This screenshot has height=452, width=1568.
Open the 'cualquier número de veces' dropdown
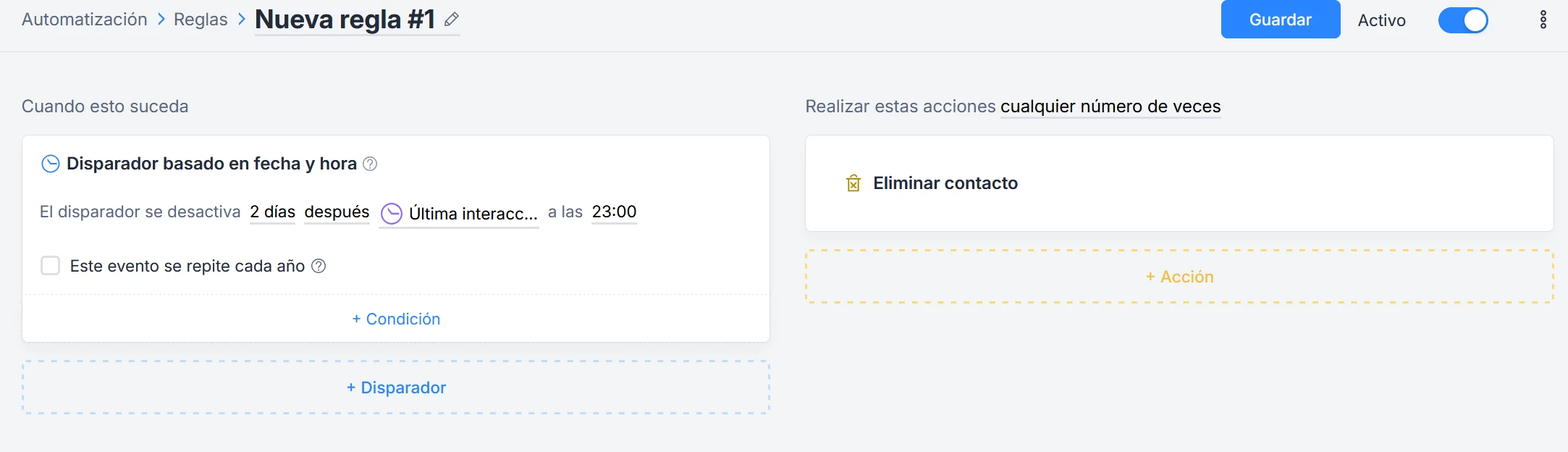click(1110, 106)
